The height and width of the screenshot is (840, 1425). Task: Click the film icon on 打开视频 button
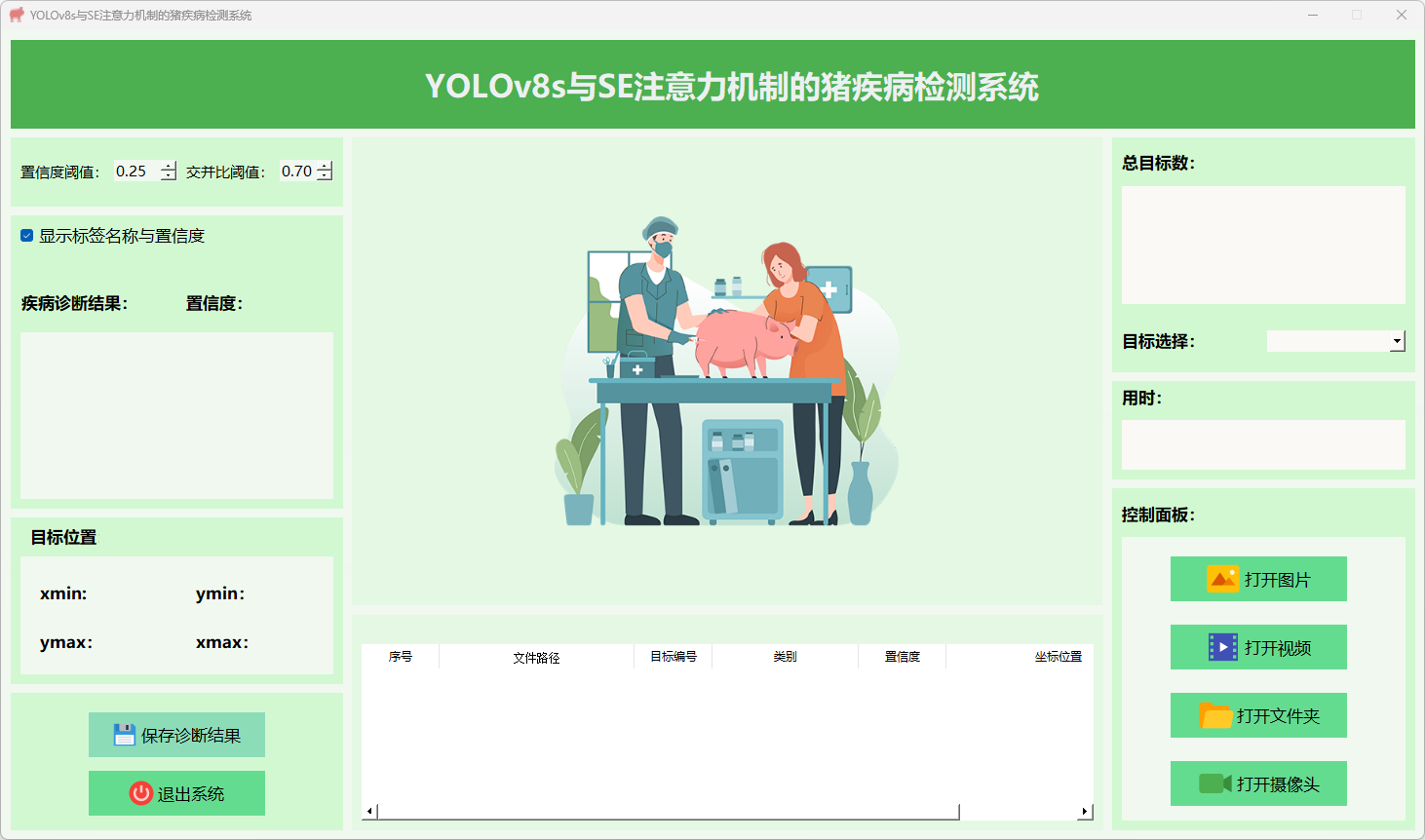(1223, 647)
